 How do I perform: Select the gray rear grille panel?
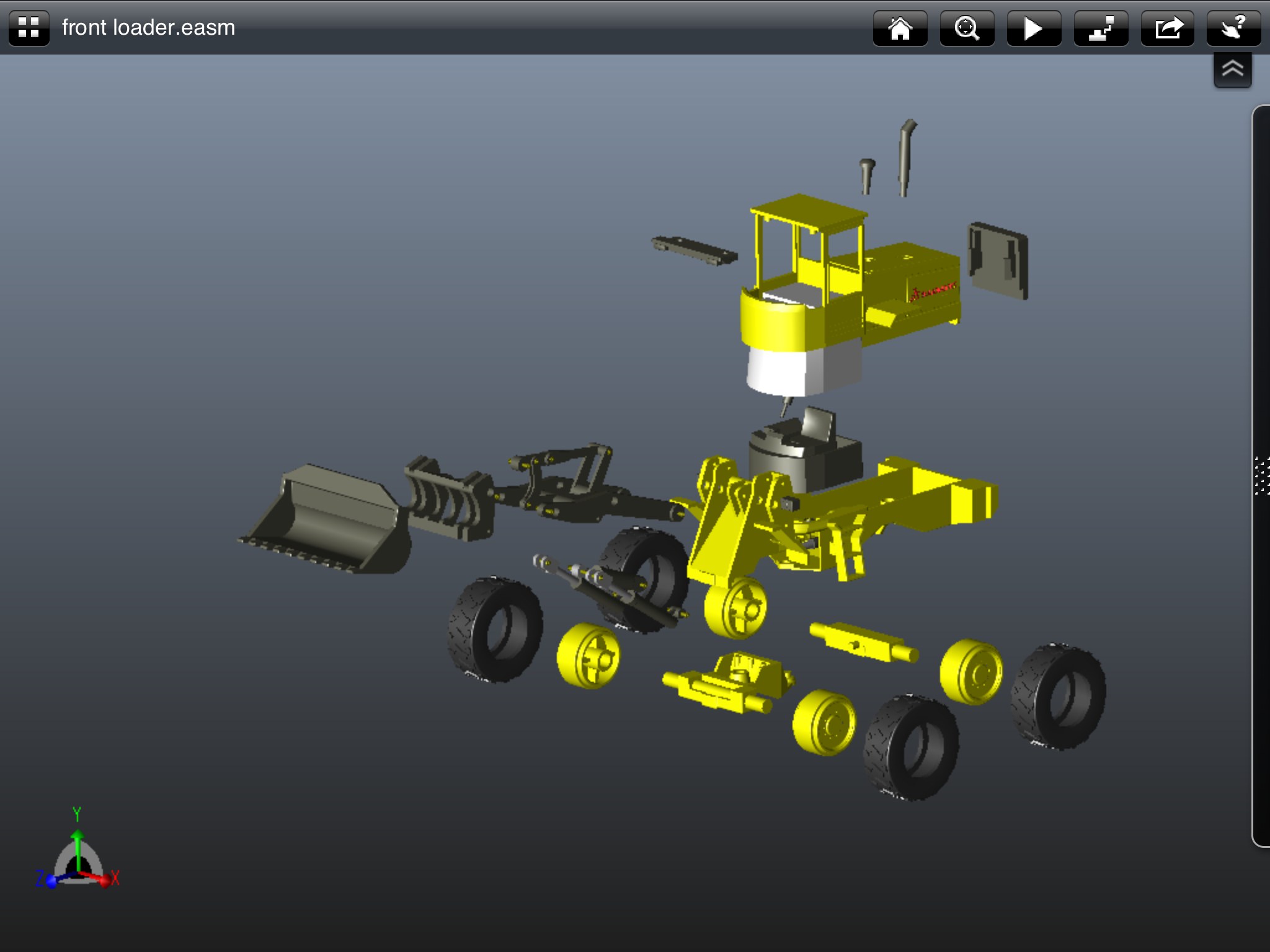[x=998, y=260]
